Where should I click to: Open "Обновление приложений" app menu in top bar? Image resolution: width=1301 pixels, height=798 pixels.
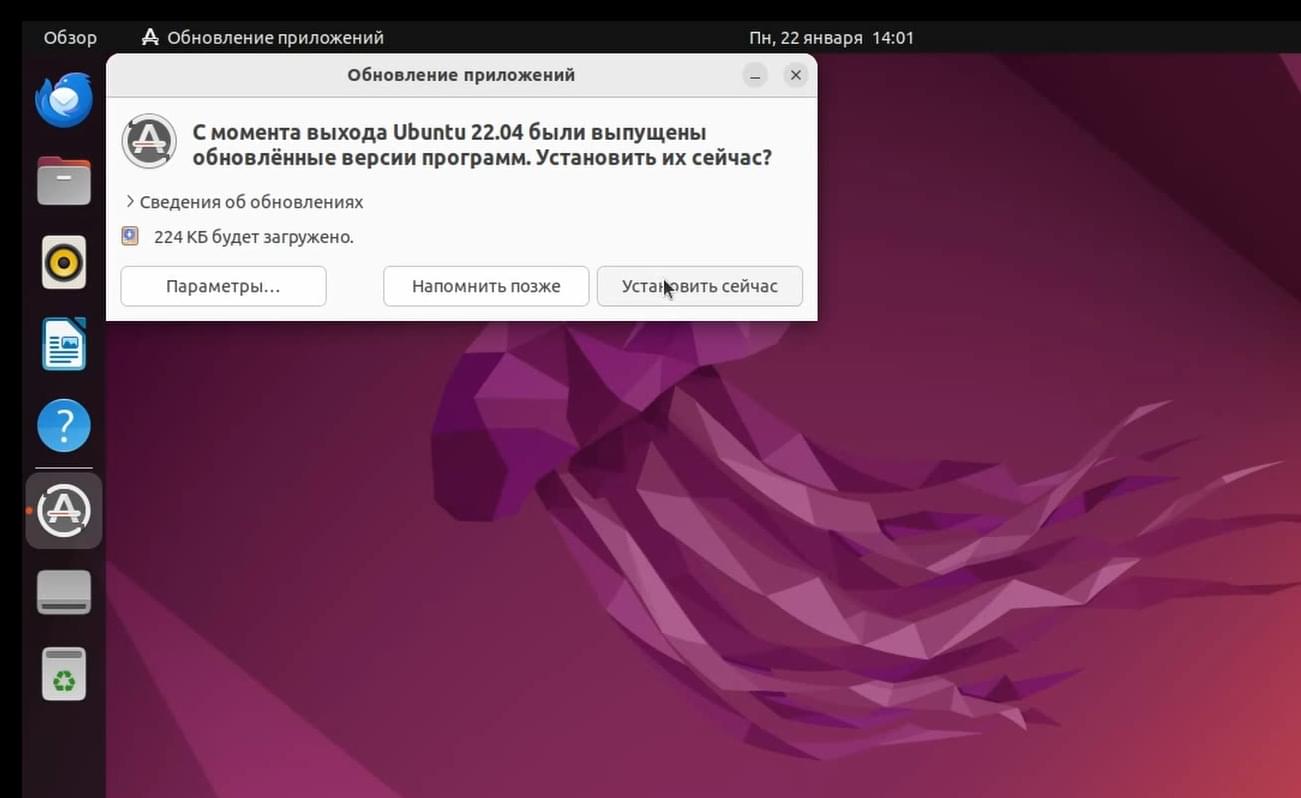click(x=263, y=38)
